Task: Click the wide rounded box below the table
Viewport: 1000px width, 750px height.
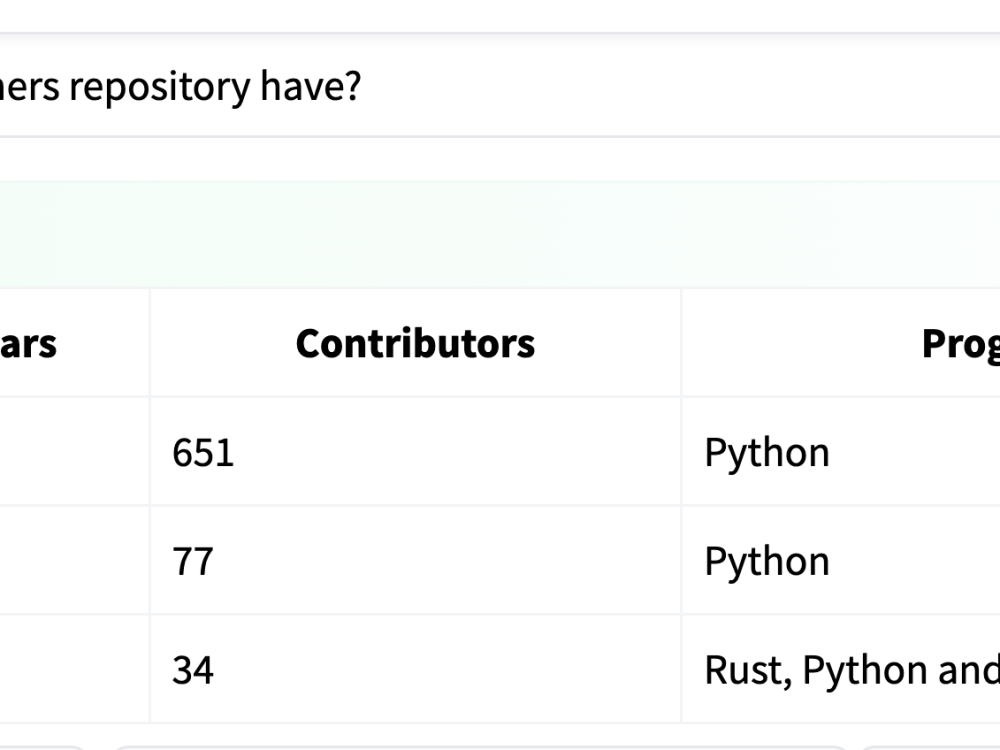Action: point(481,747)
